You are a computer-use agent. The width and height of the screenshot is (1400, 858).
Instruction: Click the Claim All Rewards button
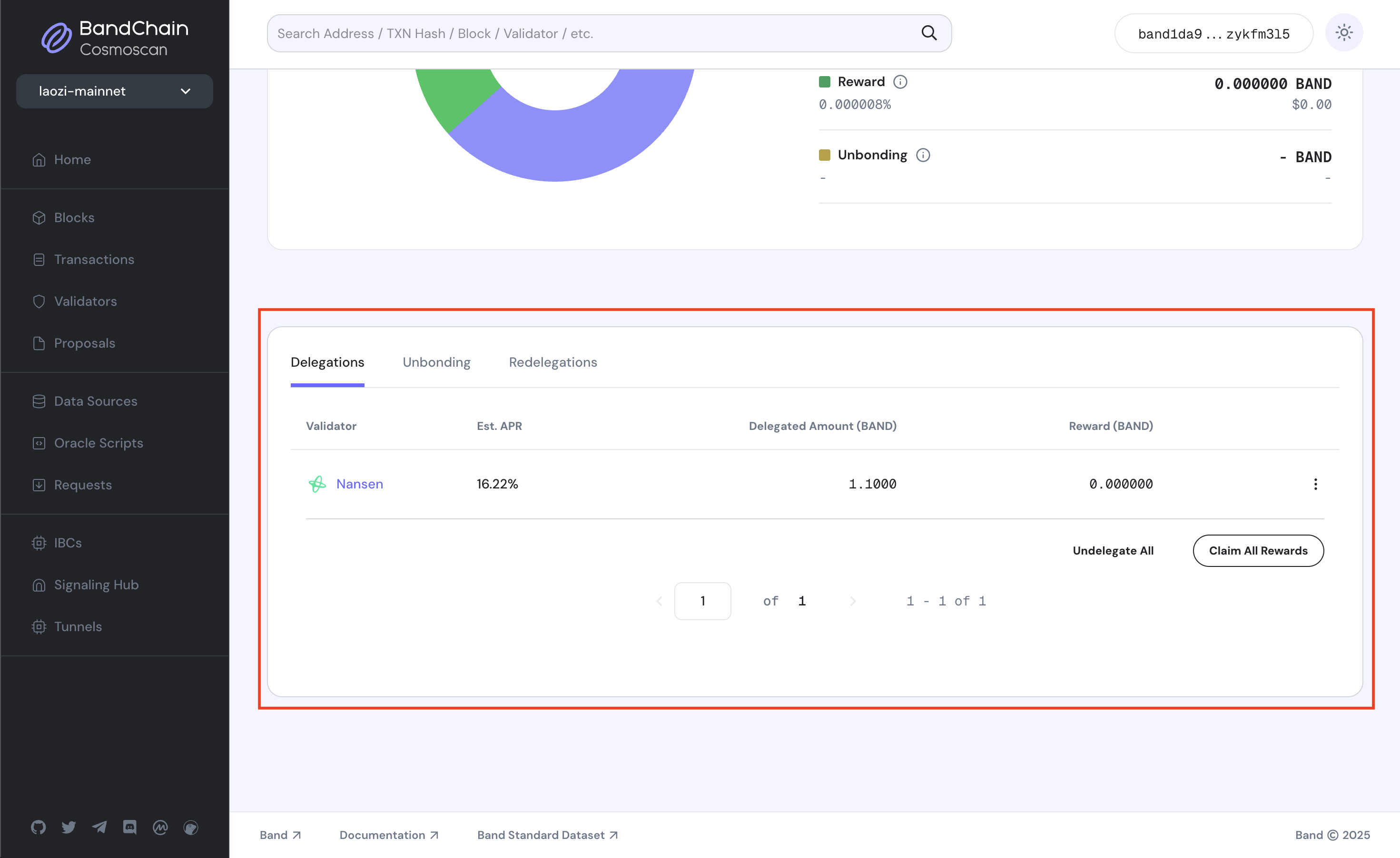1258,550
